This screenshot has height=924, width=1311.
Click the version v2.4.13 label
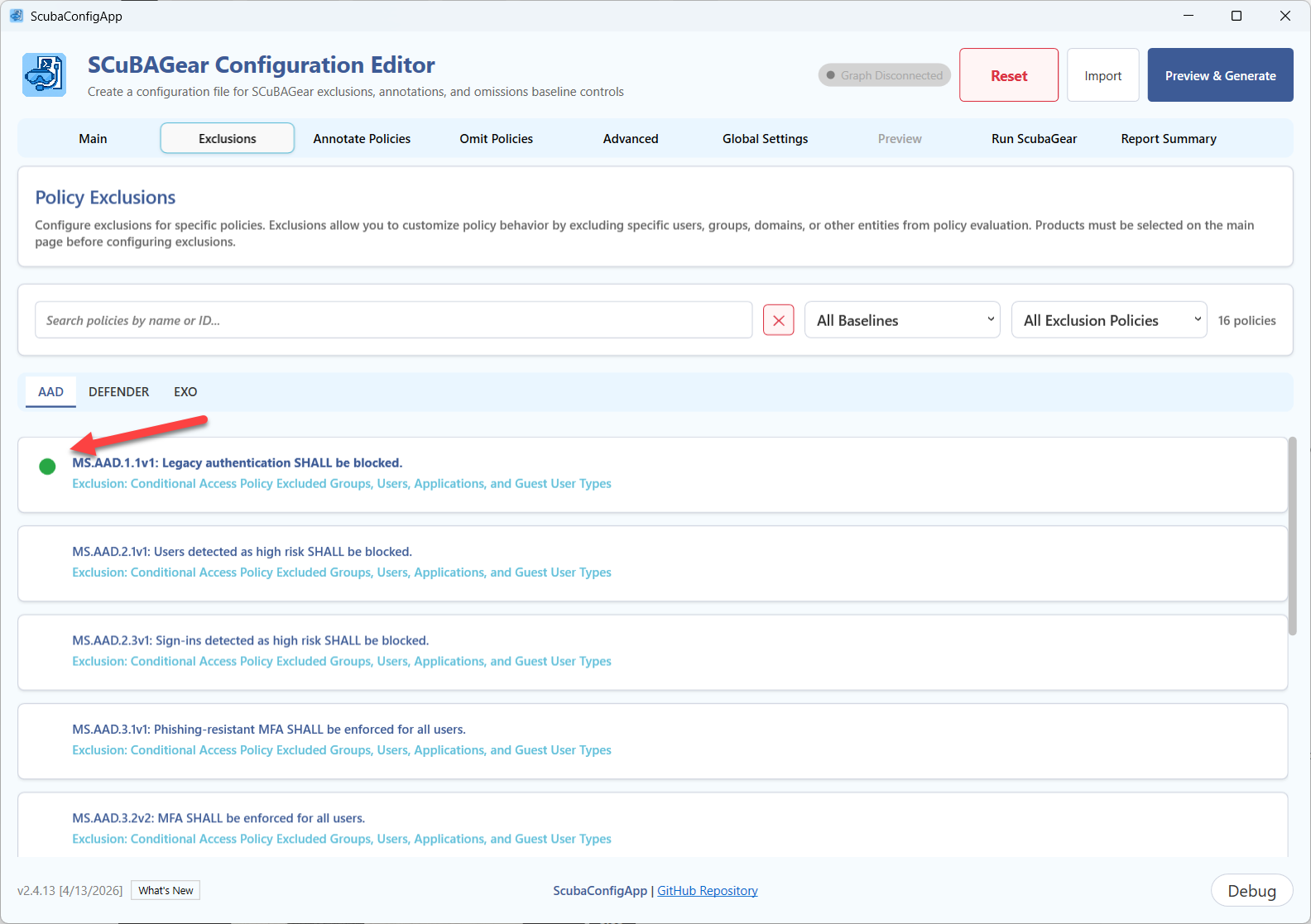[x=70, y=891]
